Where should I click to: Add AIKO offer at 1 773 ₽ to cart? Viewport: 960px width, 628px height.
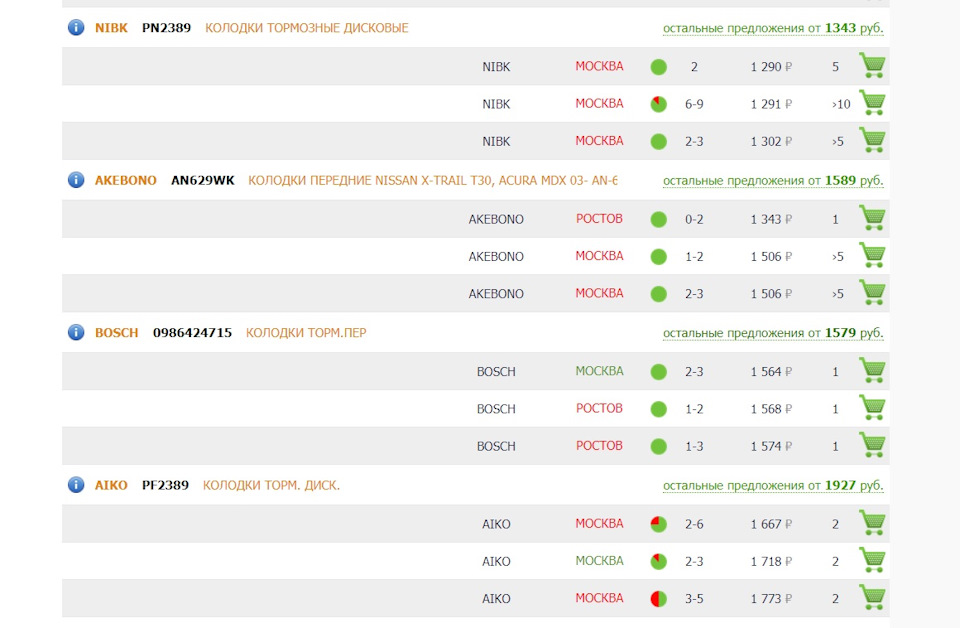pos(872,597)
